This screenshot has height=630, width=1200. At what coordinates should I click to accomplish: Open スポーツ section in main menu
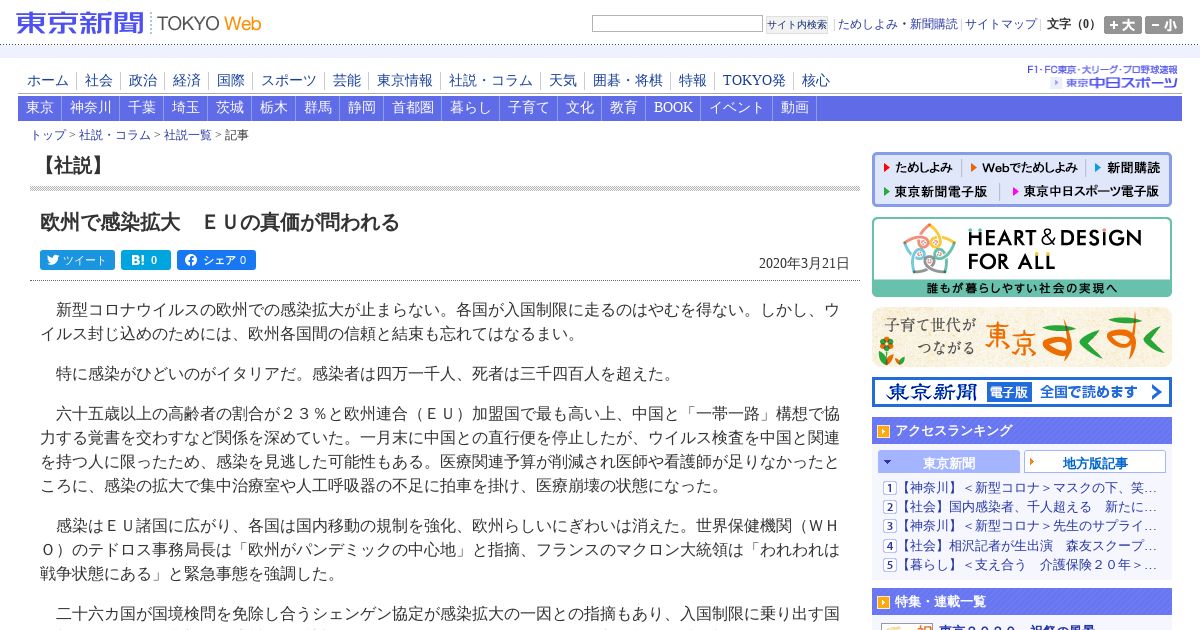coord(289,80)
